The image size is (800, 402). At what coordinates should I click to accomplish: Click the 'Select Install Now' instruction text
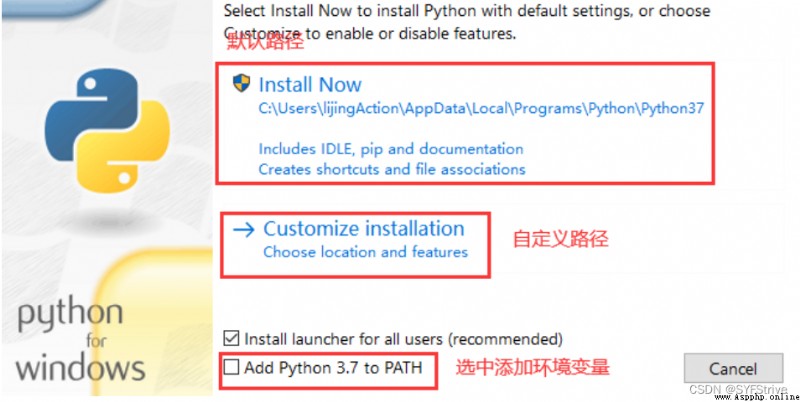(467, 22)
